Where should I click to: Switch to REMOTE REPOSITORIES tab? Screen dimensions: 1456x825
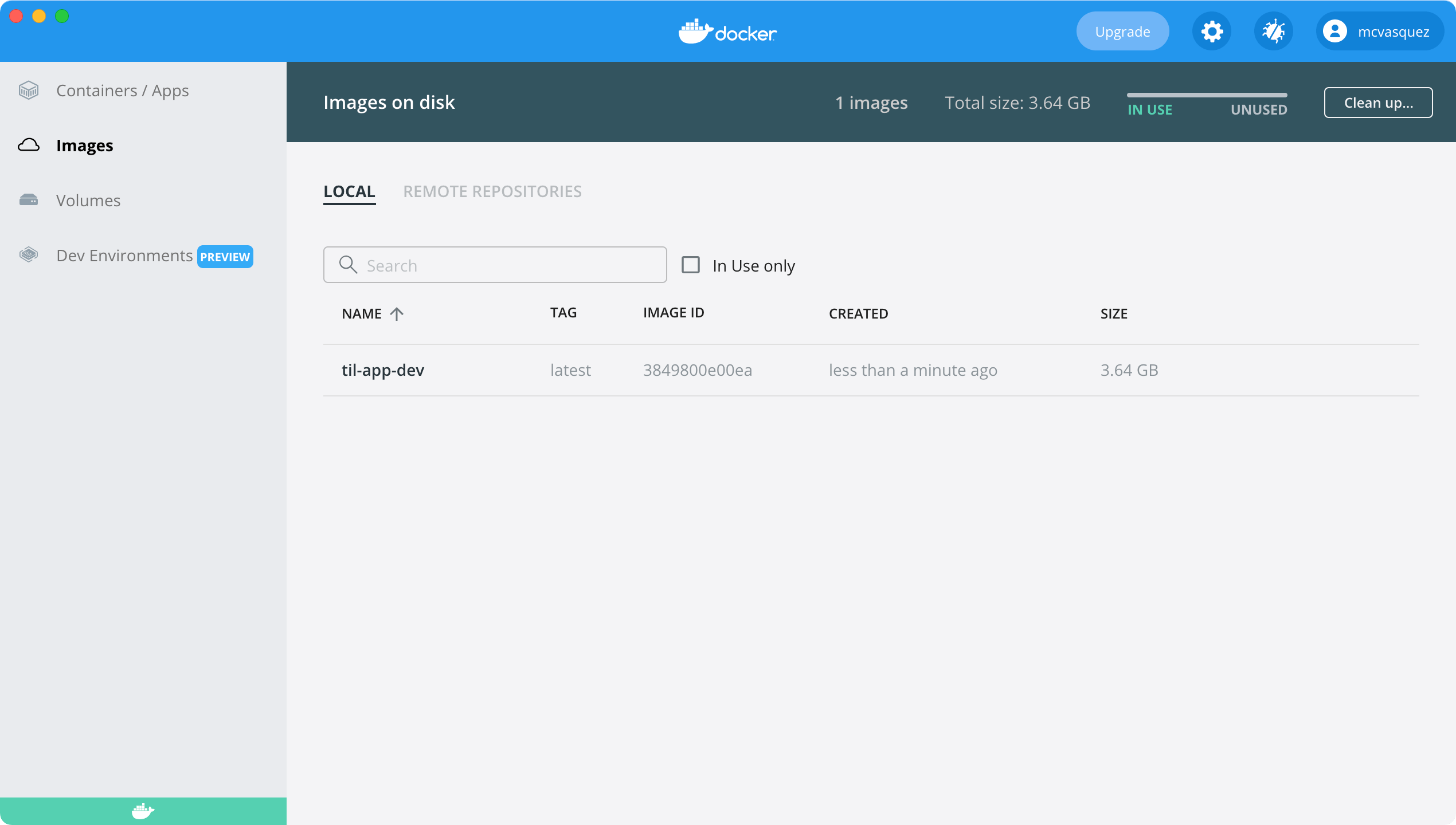[x=492, y=191]
